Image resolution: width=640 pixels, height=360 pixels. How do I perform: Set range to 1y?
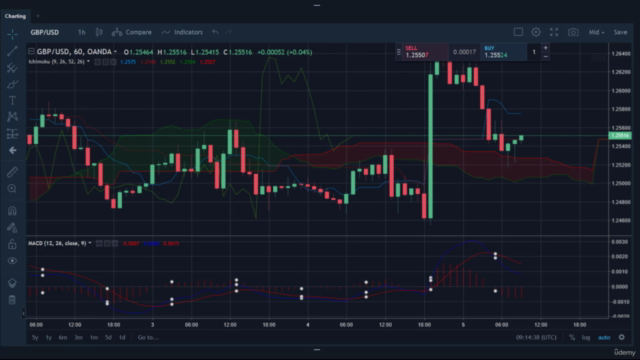[49, 338]
